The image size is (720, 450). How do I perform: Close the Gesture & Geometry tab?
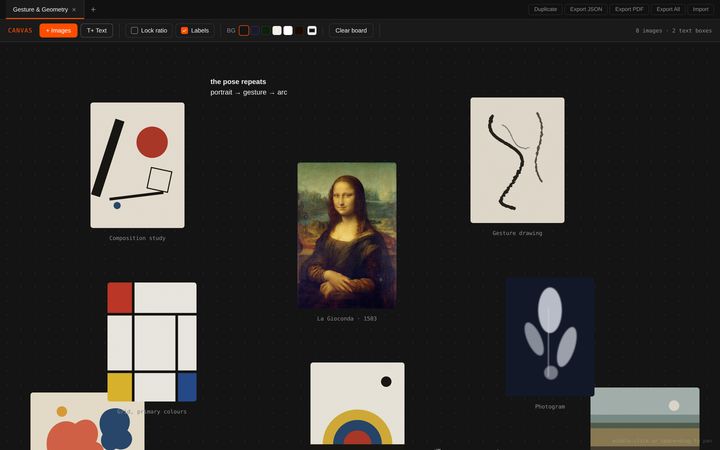[x=74, y=10]
